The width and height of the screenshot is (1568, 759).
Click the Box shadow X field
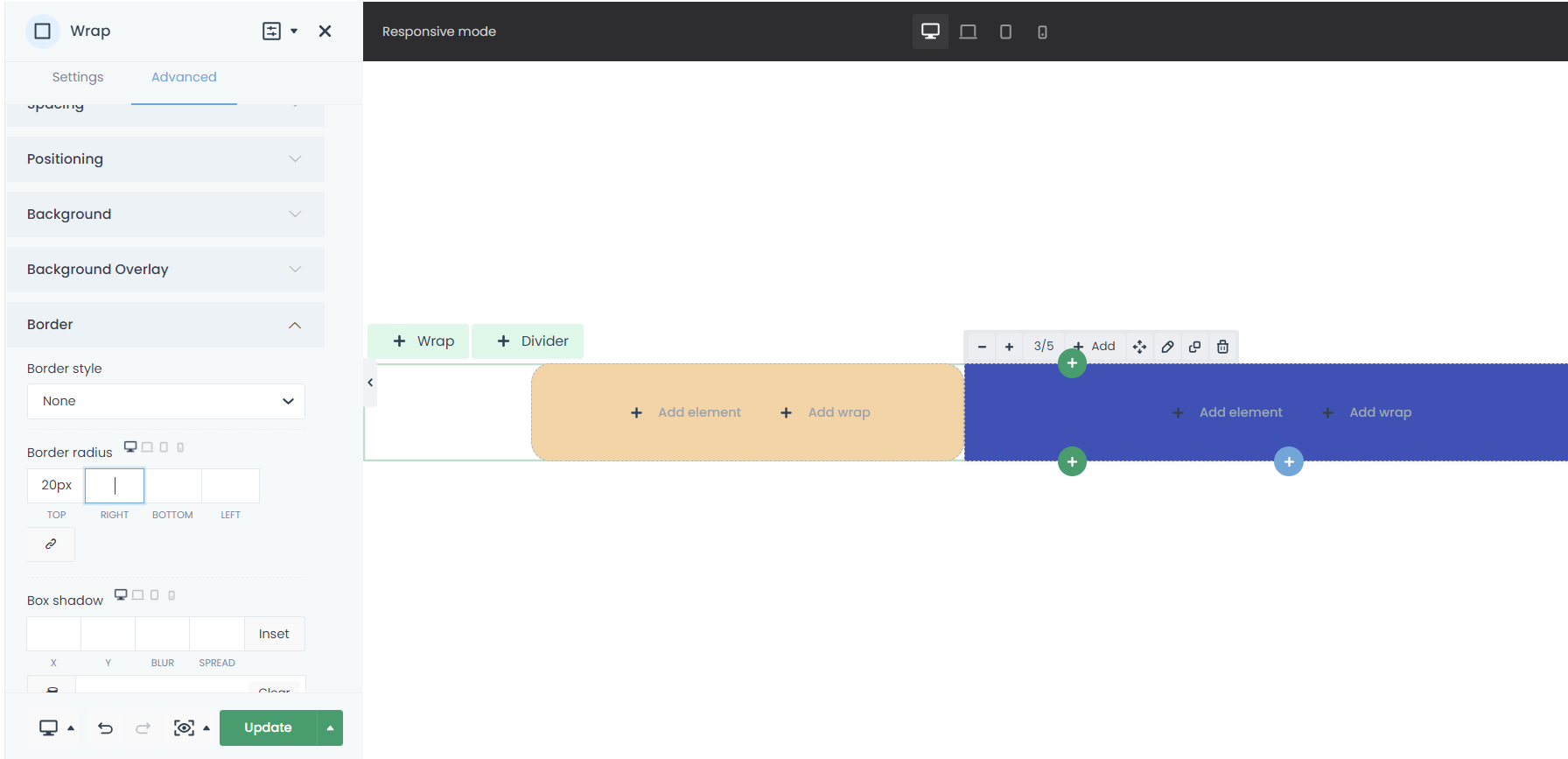53,634
